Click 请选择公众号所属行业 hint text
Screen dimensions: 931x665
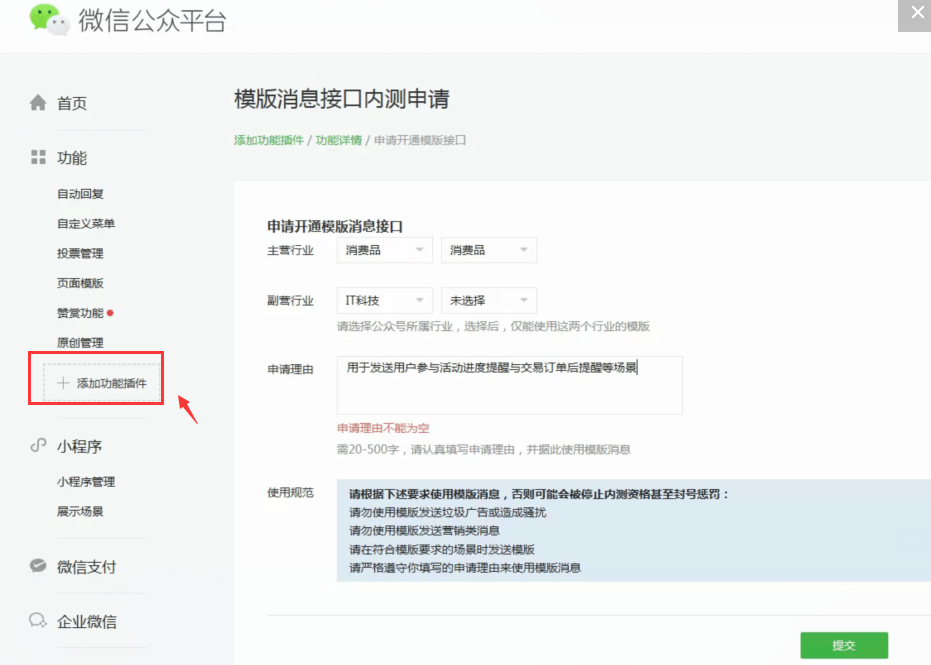[493, 326]
